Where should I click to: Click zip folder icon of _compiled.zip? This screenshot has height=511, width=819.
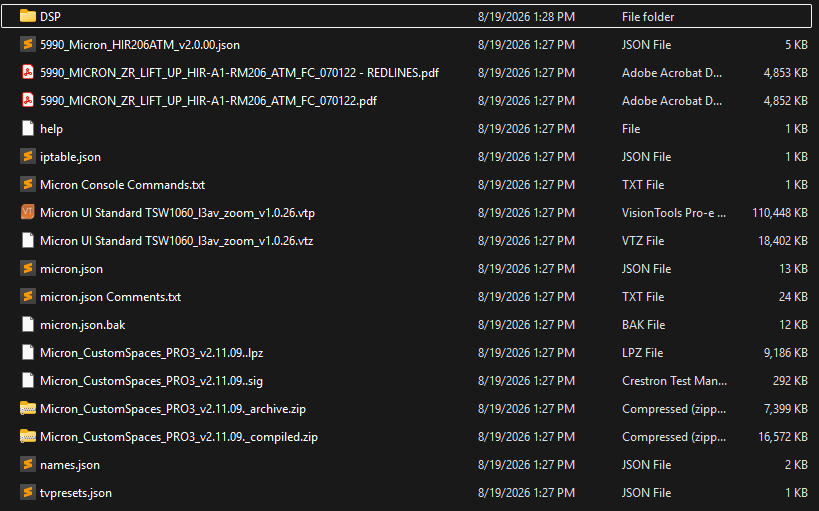(x=28, y=436)
